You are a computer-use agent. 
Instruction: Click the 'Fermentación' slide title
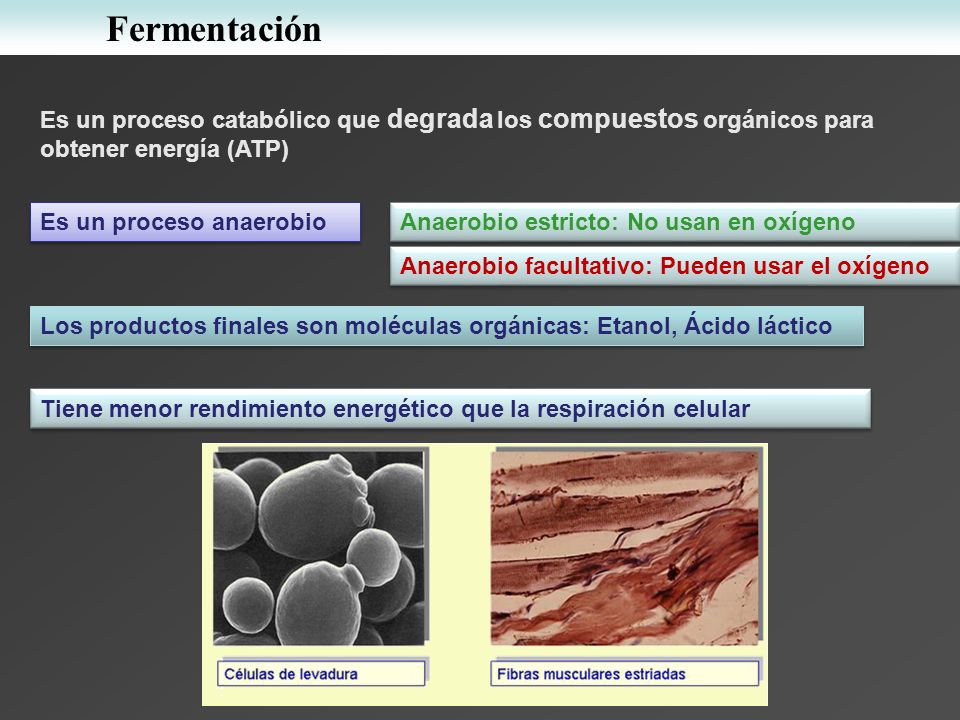[214, 29]
